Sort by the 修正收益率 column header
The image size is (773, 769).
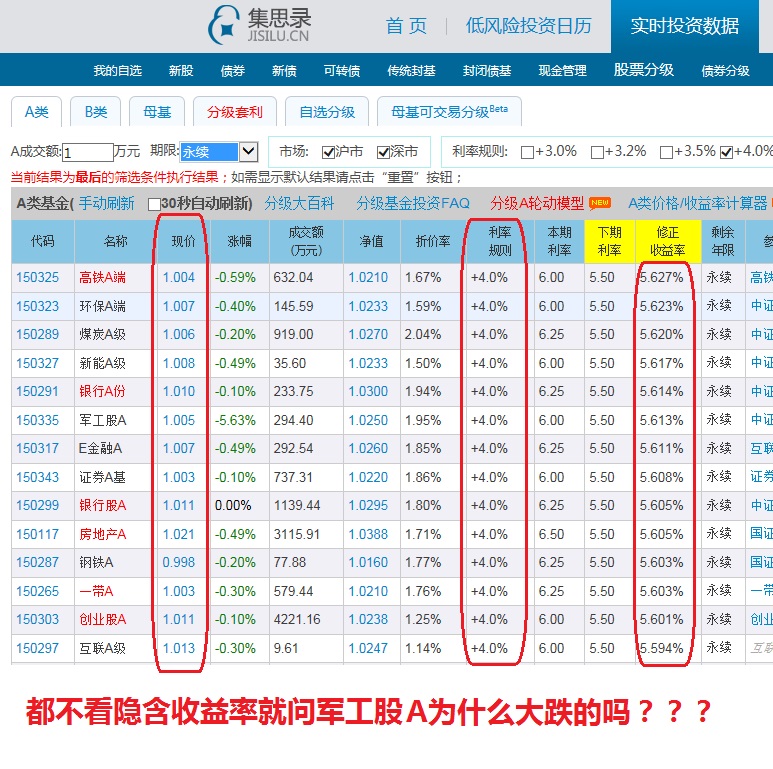(x=668, y=241)
